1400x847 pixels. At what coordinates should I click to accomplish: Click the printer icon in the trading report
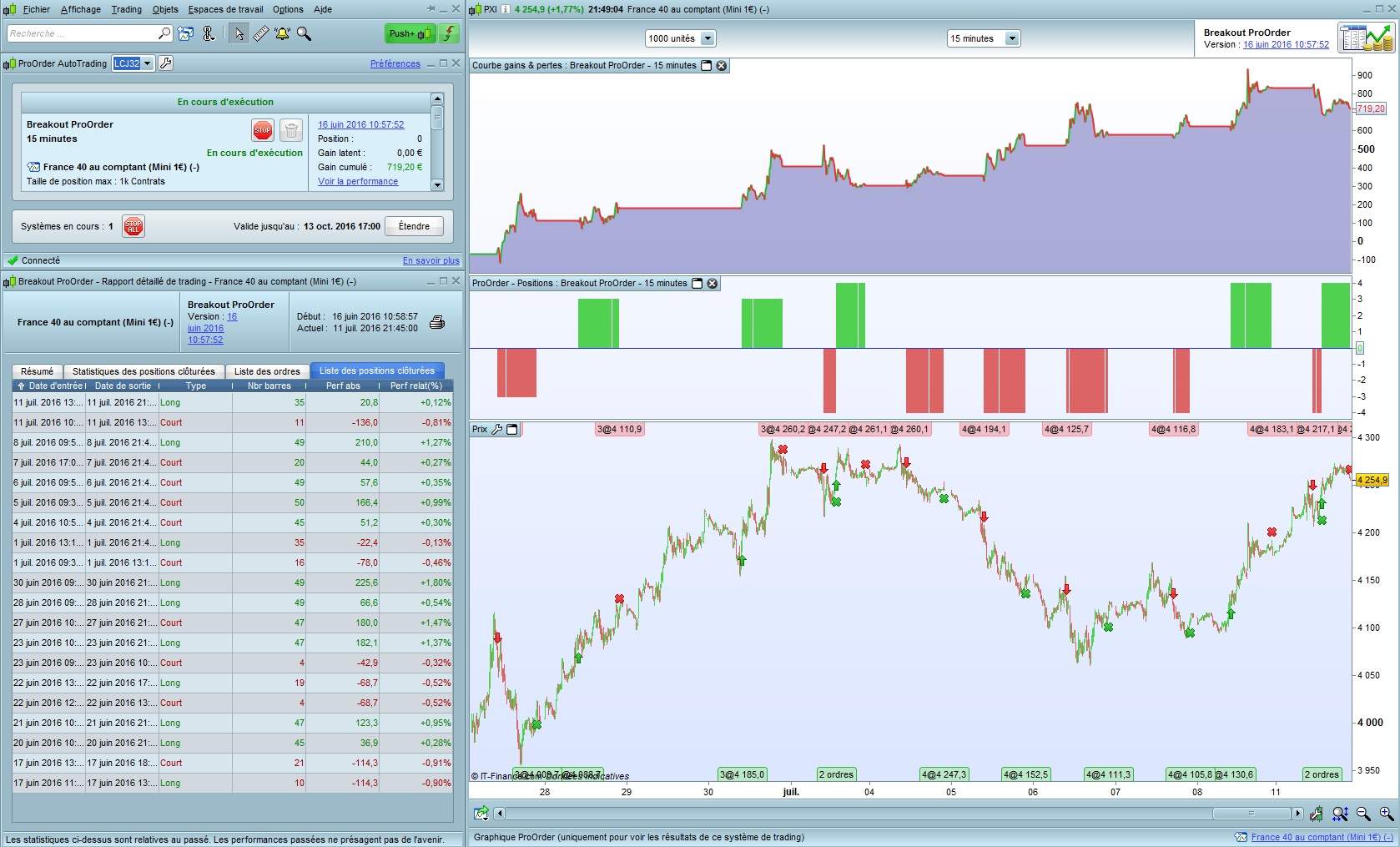click(436, 322)
